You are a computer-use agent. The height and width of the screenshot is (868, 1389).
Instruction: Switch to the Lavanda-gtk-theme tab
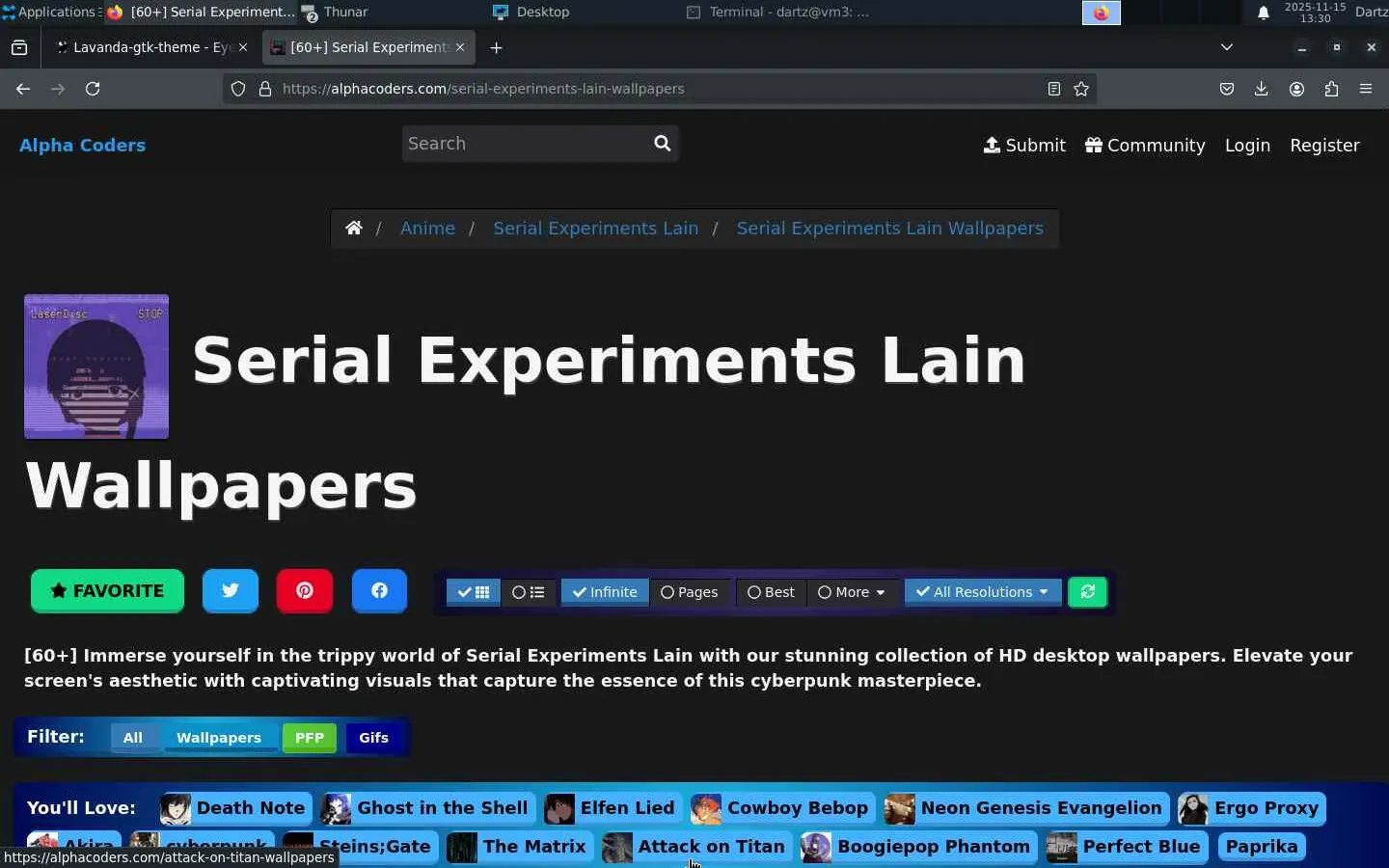coord(150,47)
